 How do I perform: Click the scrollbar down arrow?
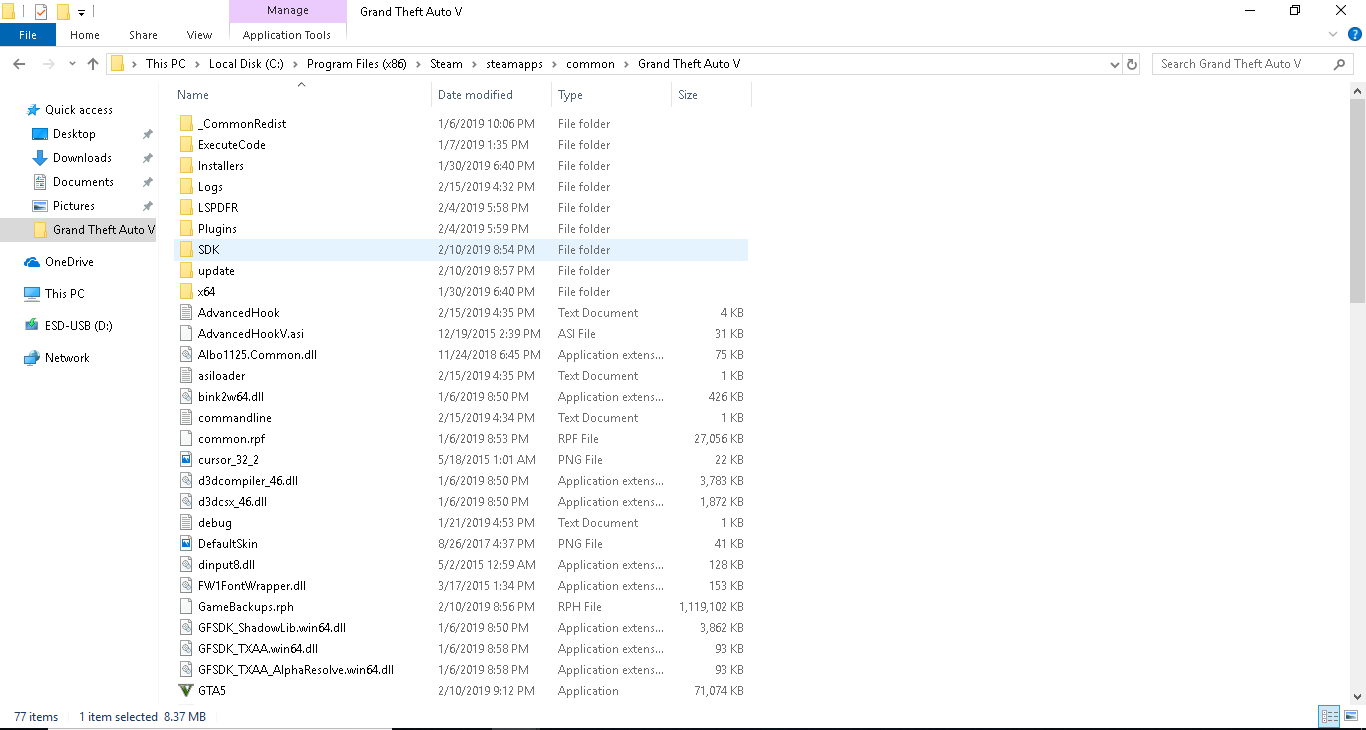click(x=1357, y=696)
